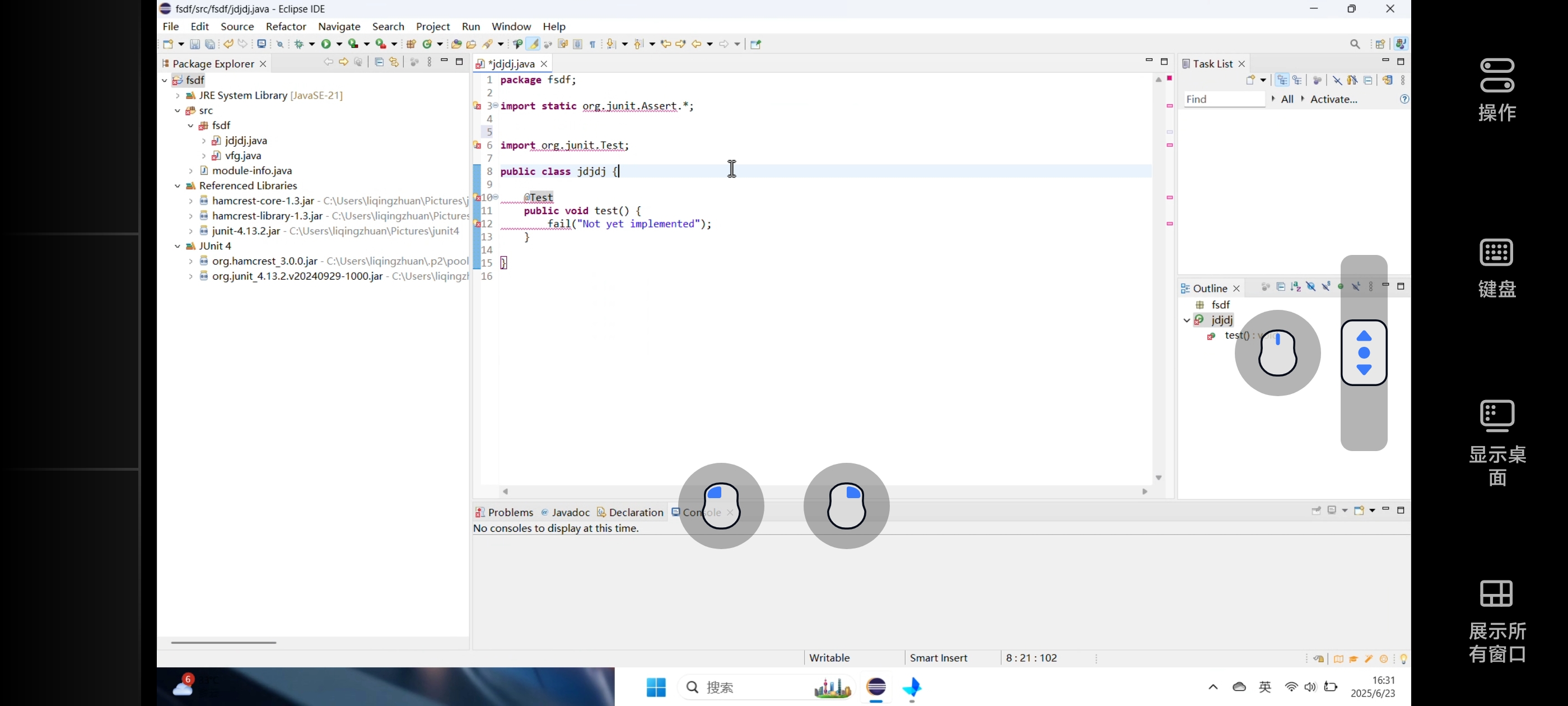Click the New Java Class icon
Image resolution: width=1568 pixels, height=706 pixels.
(x=428, y=44)
